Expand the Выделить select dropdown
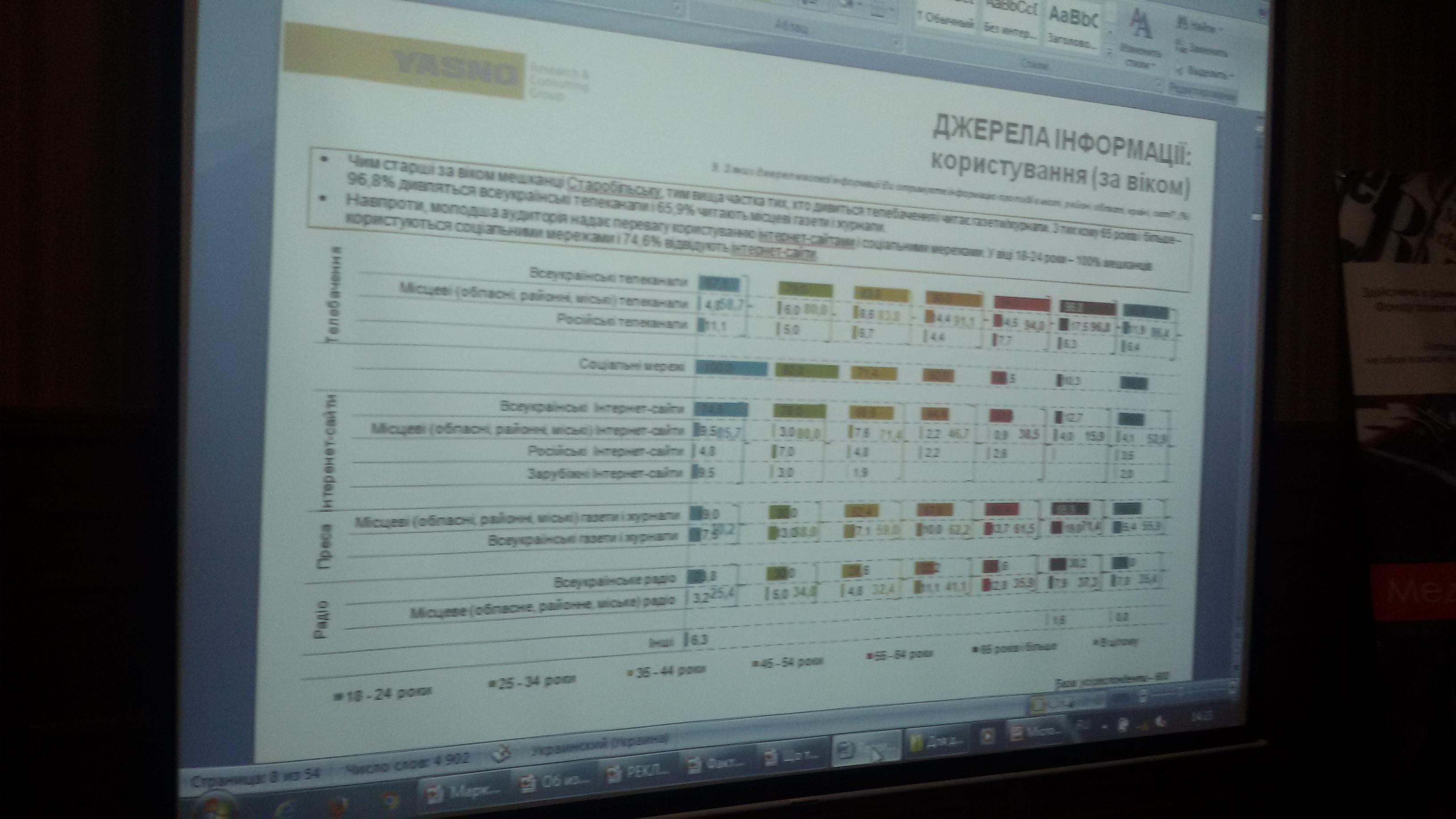Image resolution: width=1456 pixels, height=819 pixels. click(1210, 74)
